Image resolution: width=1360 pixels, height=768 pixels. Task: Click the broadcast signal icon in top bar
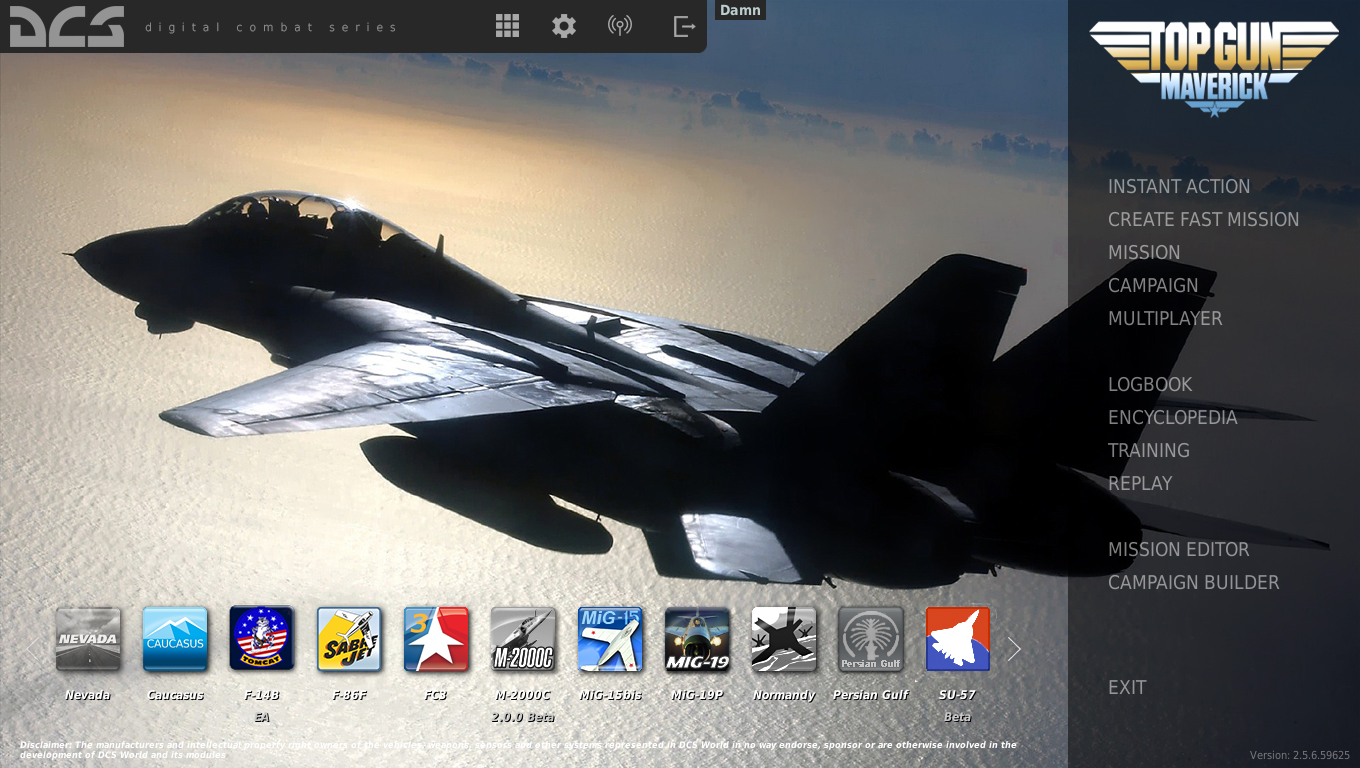tap(620, 26)
